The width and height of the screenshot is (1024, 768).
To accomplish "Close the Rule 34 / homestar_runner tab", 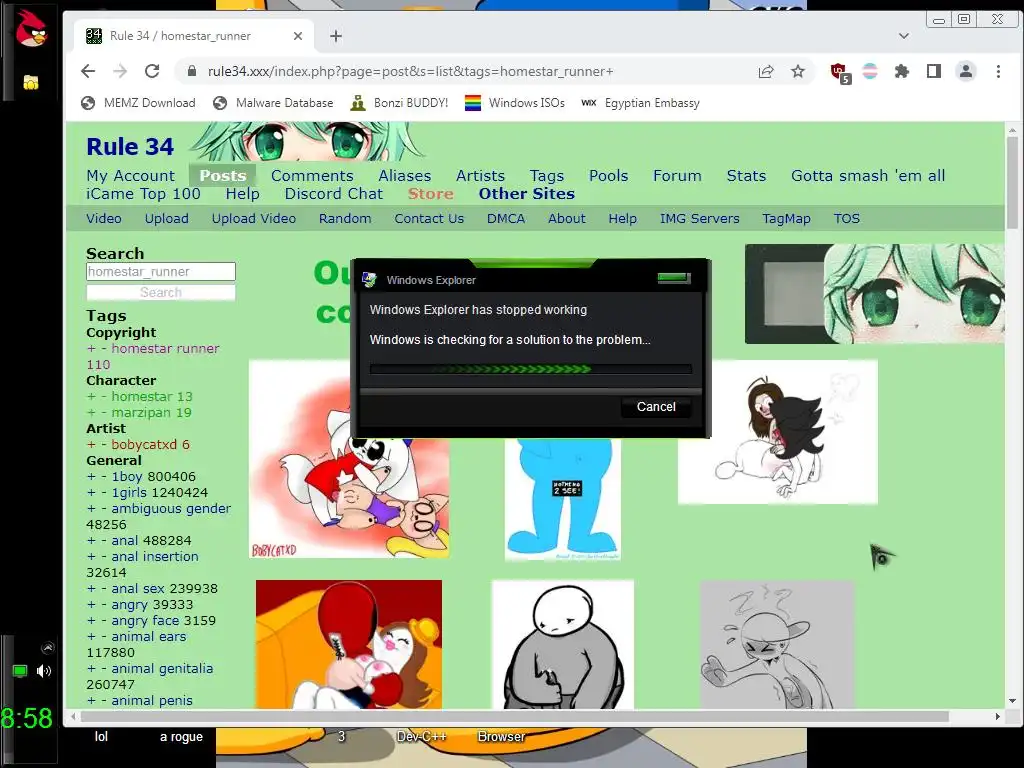I will (298, 36).
